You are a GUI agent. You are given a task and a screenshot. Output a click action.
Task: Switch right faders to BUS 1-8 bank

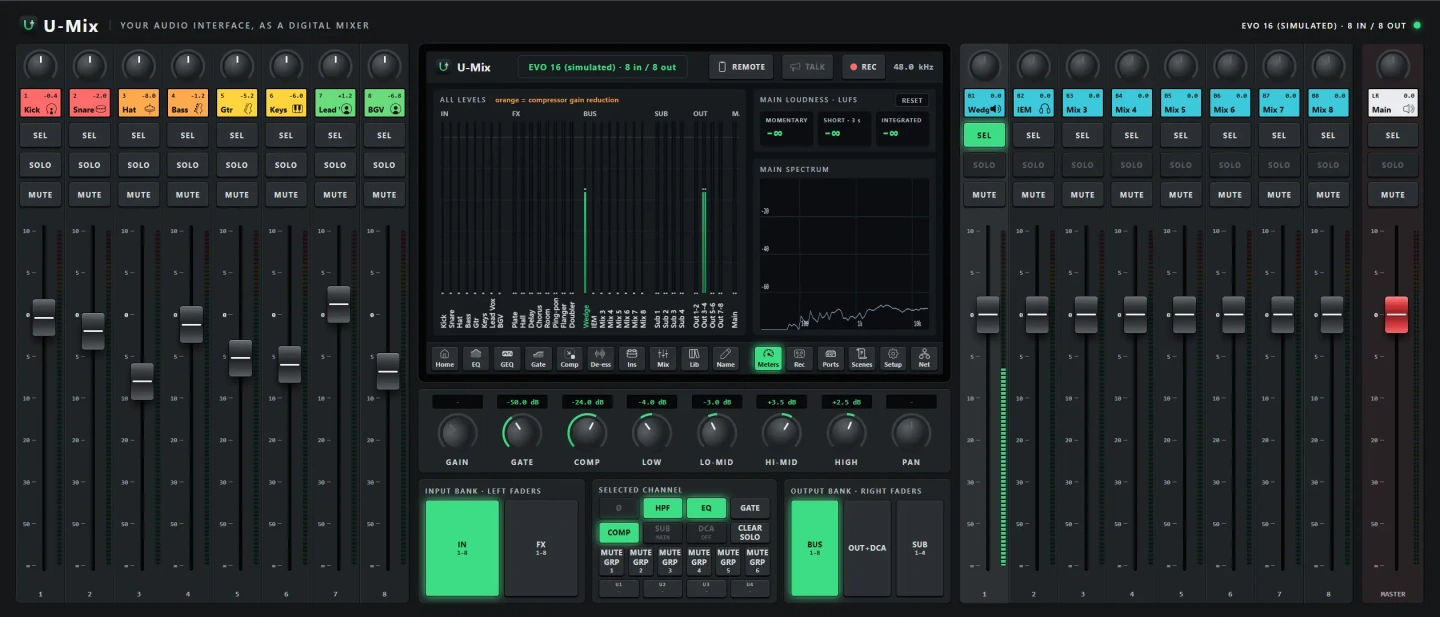[x=815, y=548]
